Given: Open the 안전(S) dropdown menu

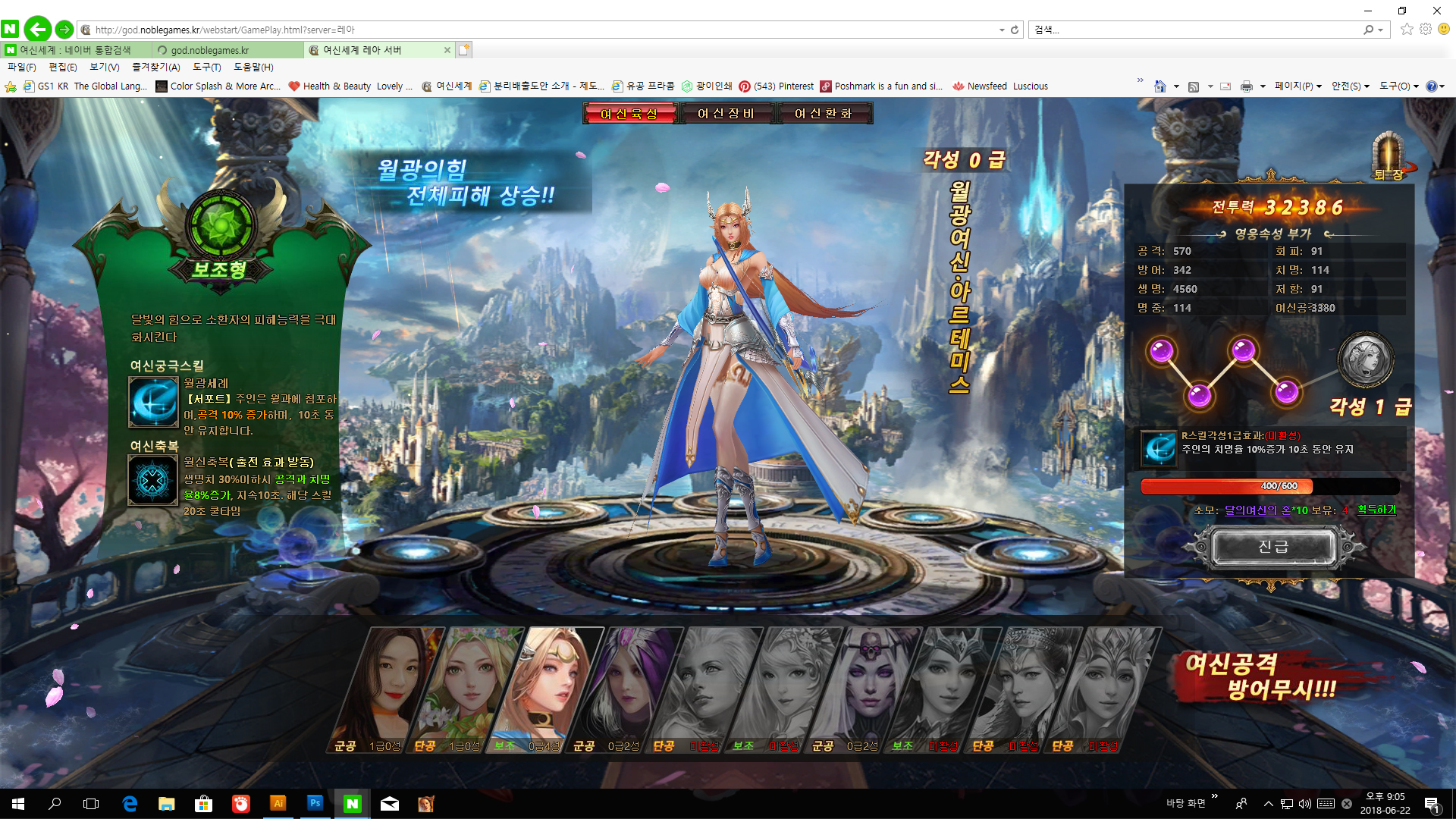Looking at the screenshot, I should tap(1351, 86).
